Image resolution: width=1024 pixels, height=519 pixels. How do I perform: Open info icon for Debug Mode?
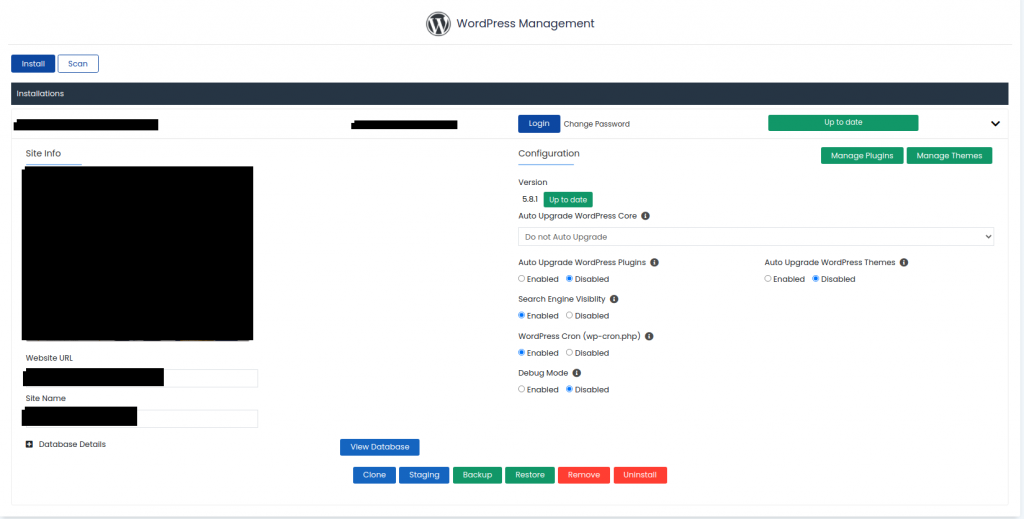(577, 373)
